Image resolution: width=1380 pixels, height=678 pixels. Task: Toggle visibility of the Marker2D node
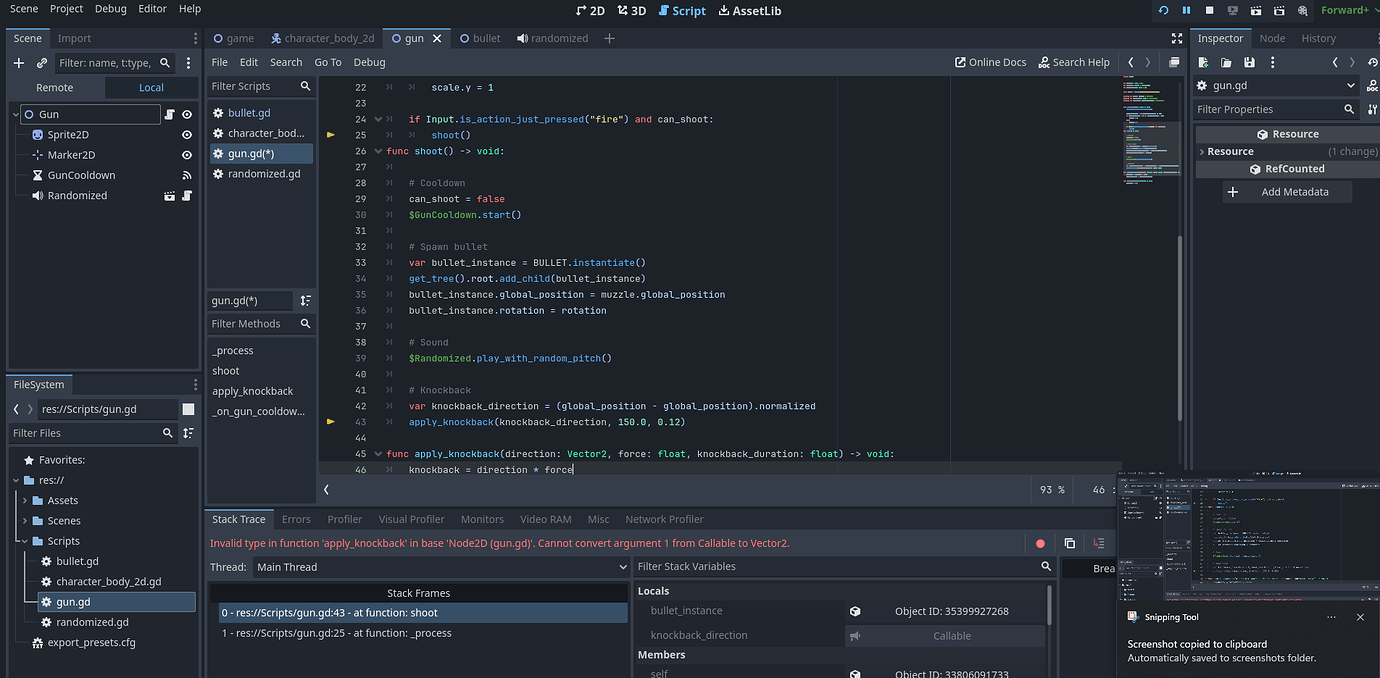coord(187,154)
